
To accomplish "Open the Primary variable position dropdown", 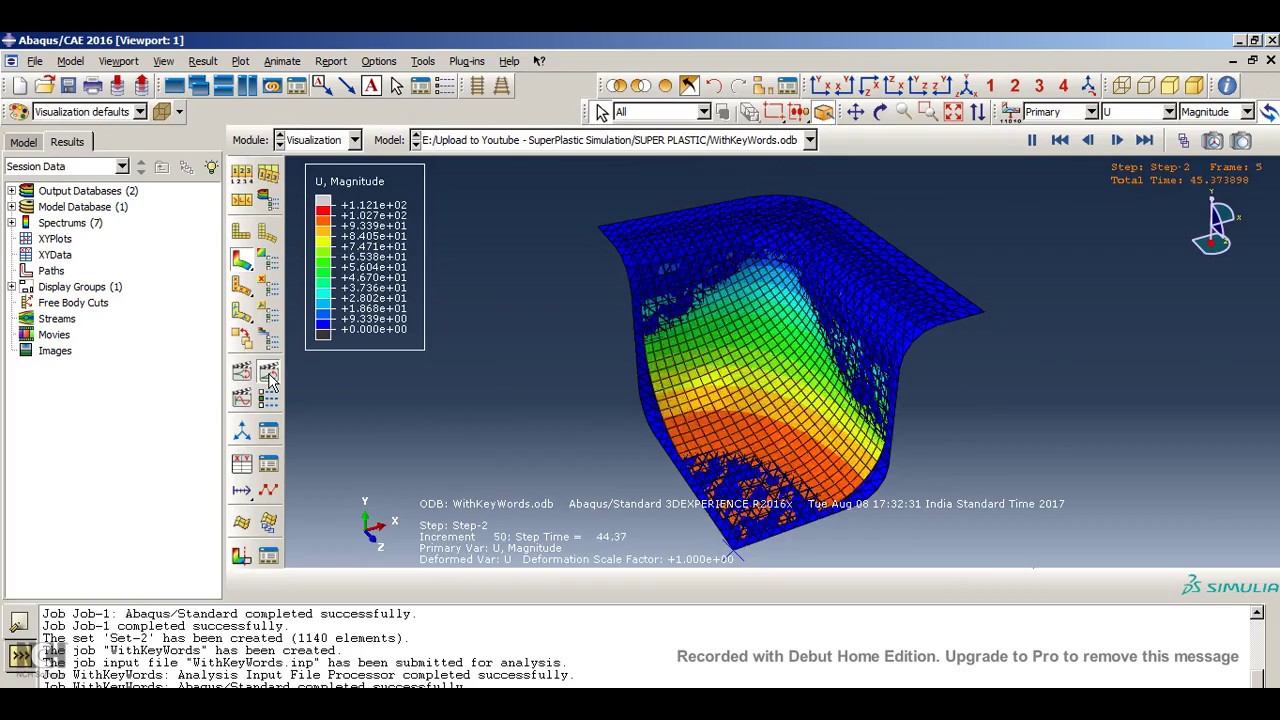I will point(1091,112).
